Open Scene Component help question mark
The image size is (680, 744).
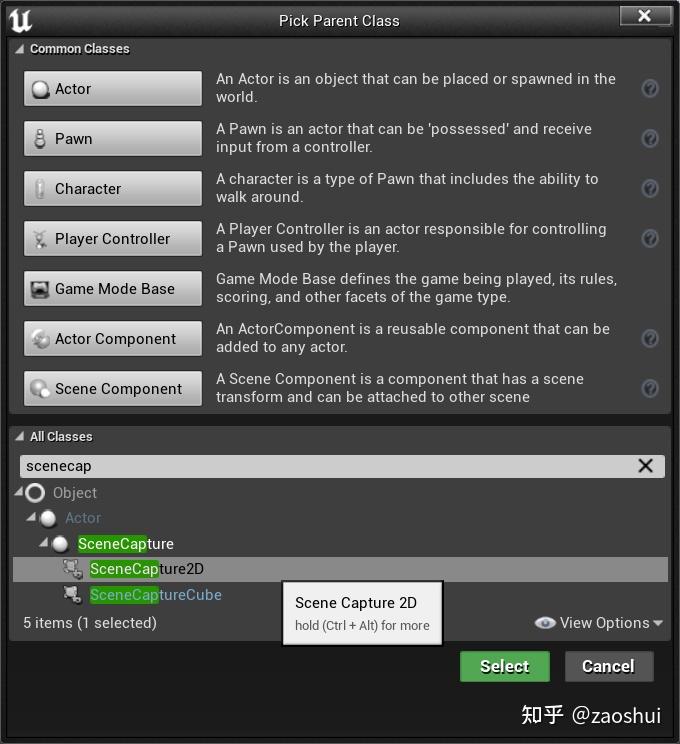pos(649,389)
